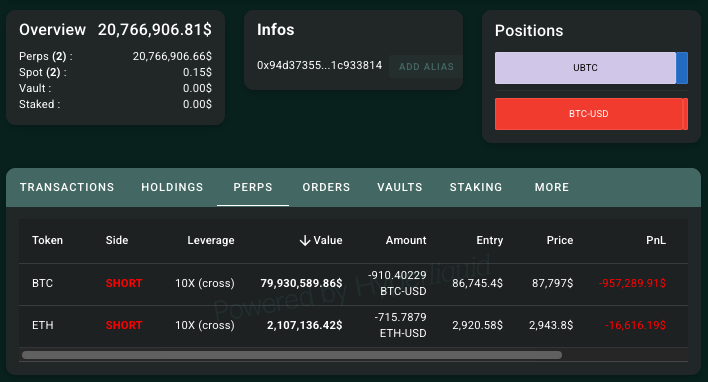This screenshot has height=382, width=708.
Task: Click the value 2,107,136.42$
Action: click(304, 325)
